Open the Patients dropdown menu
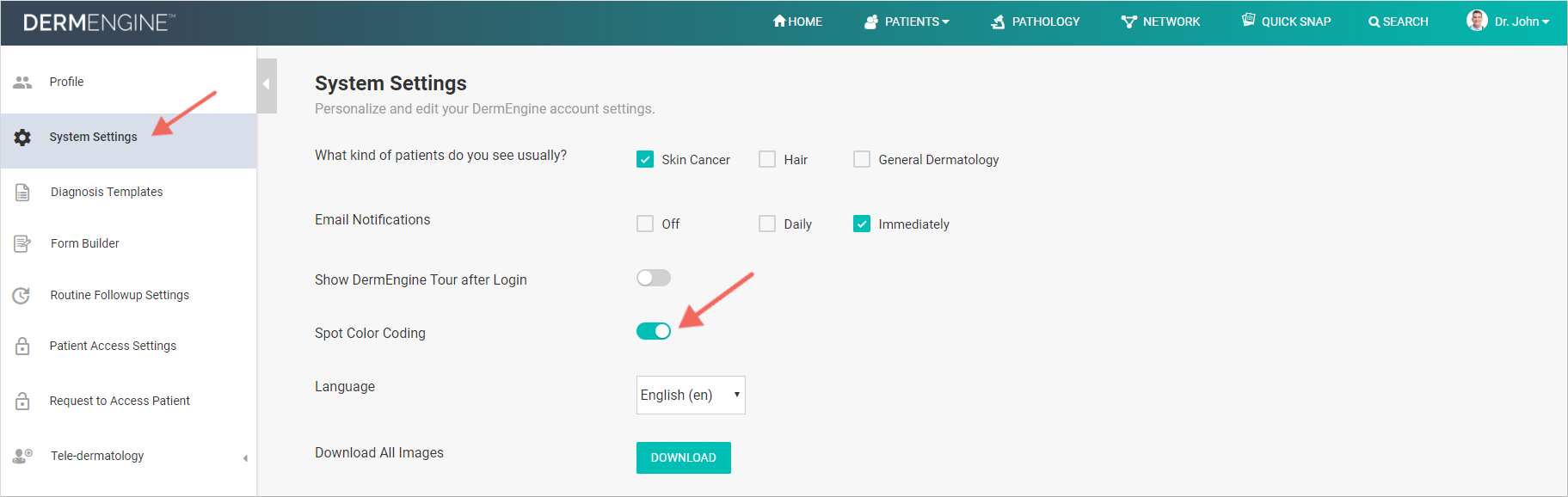Image resolution: width=1568 pixels, height=497 pixels. (907, 21)
